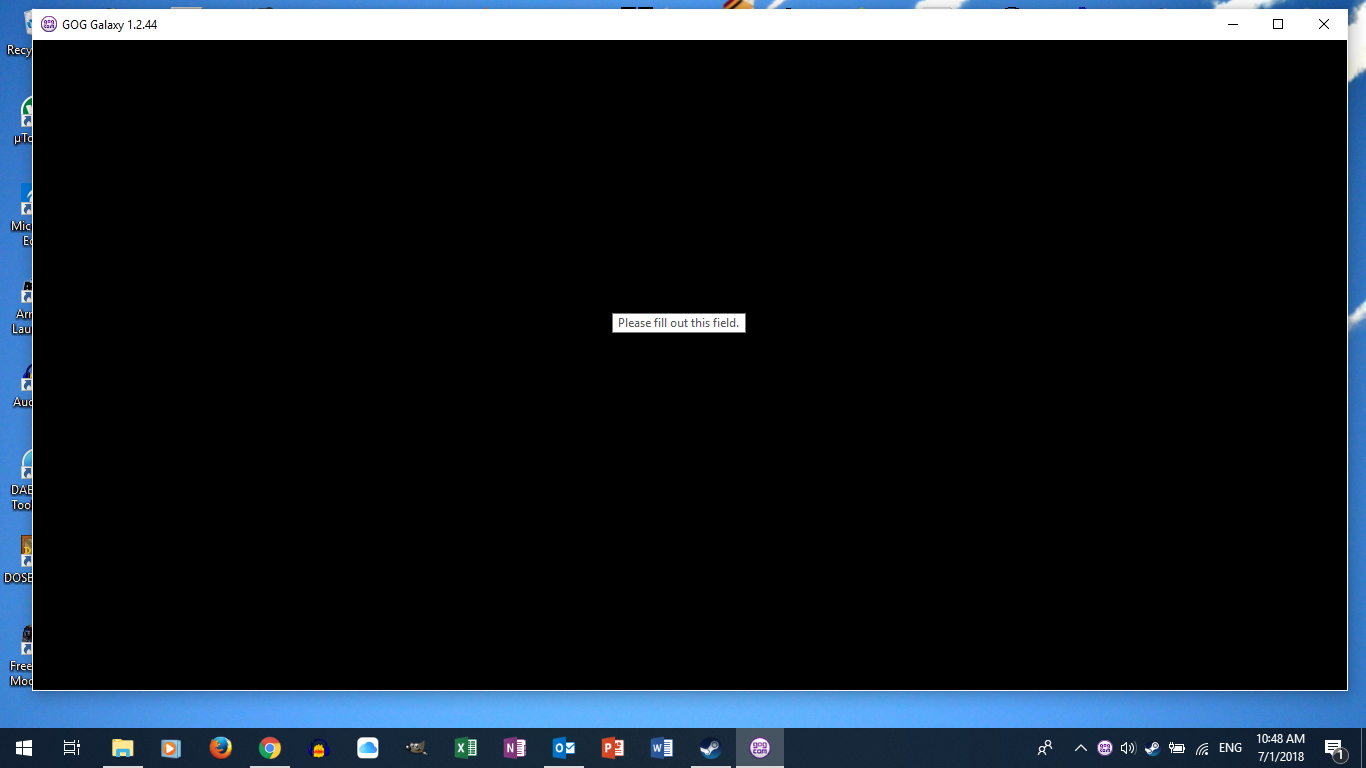
Task: Launch Firefox from the taskbar
Action: tap(220, 747)
